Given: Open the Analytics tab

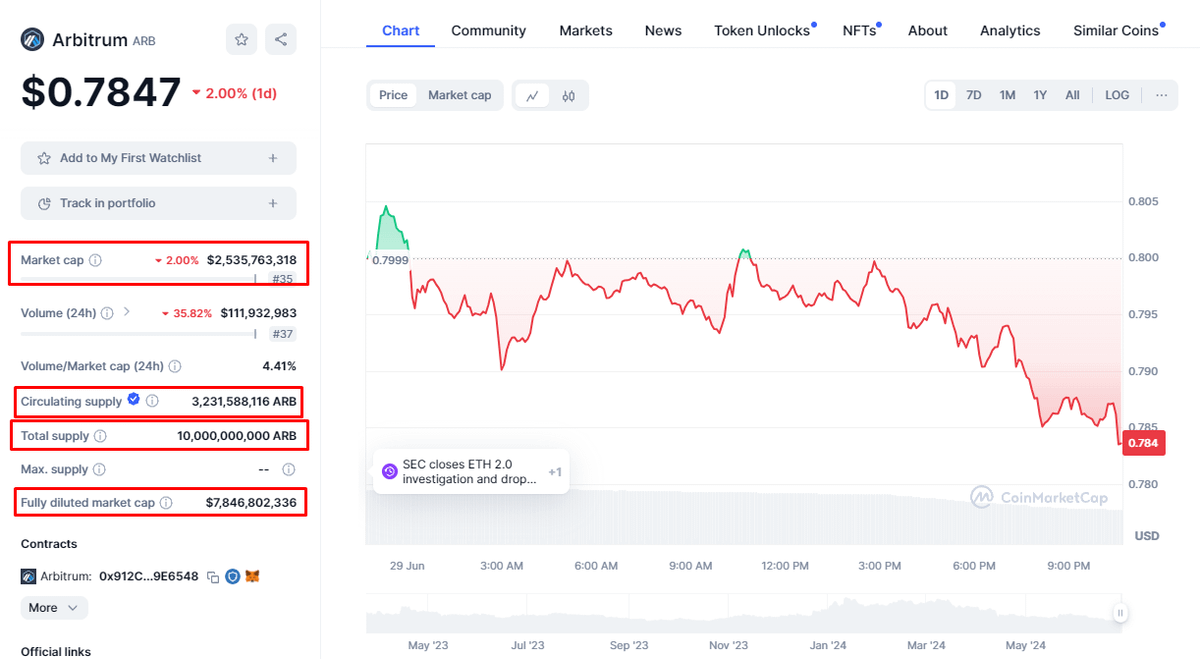Looking at the screenshot, I should (x=1010, y=30).
